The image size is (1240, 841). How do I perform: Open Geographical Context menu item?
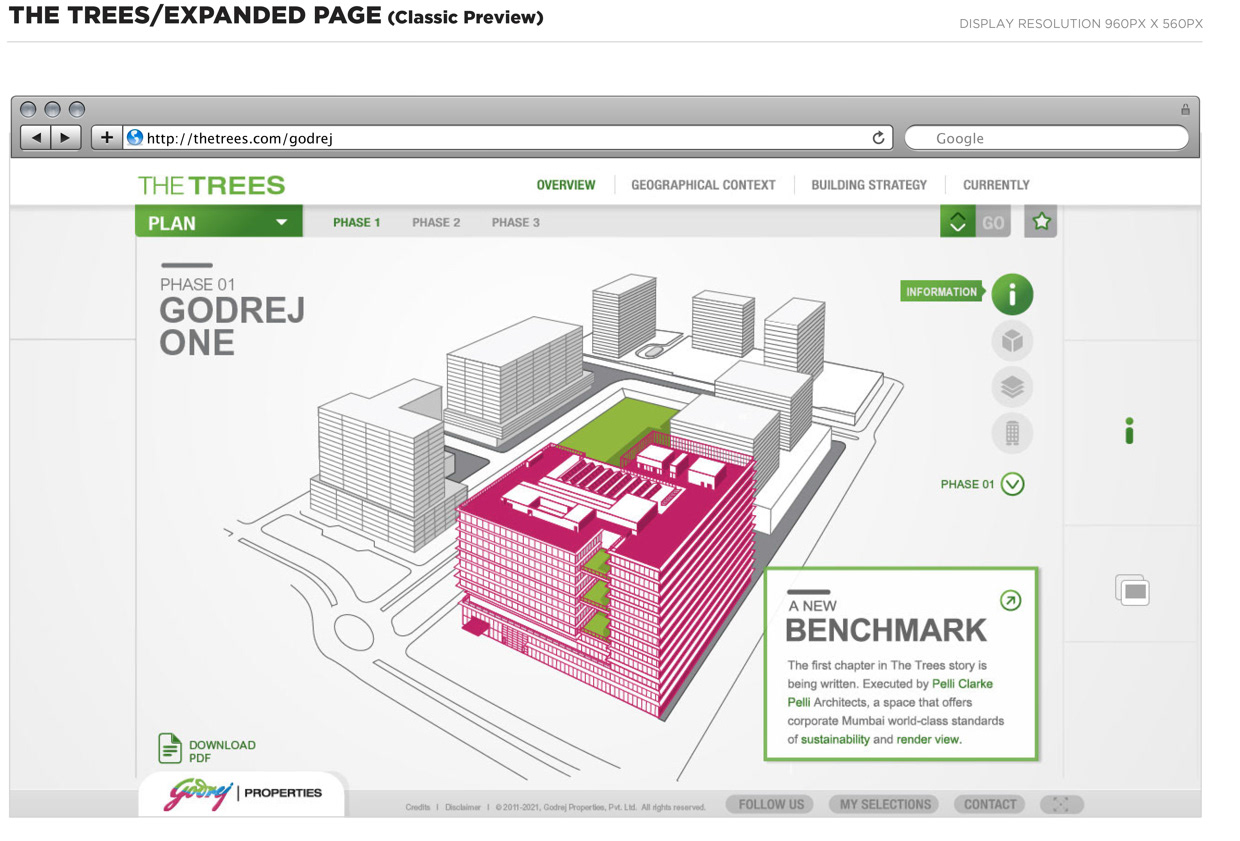(703, 185)
